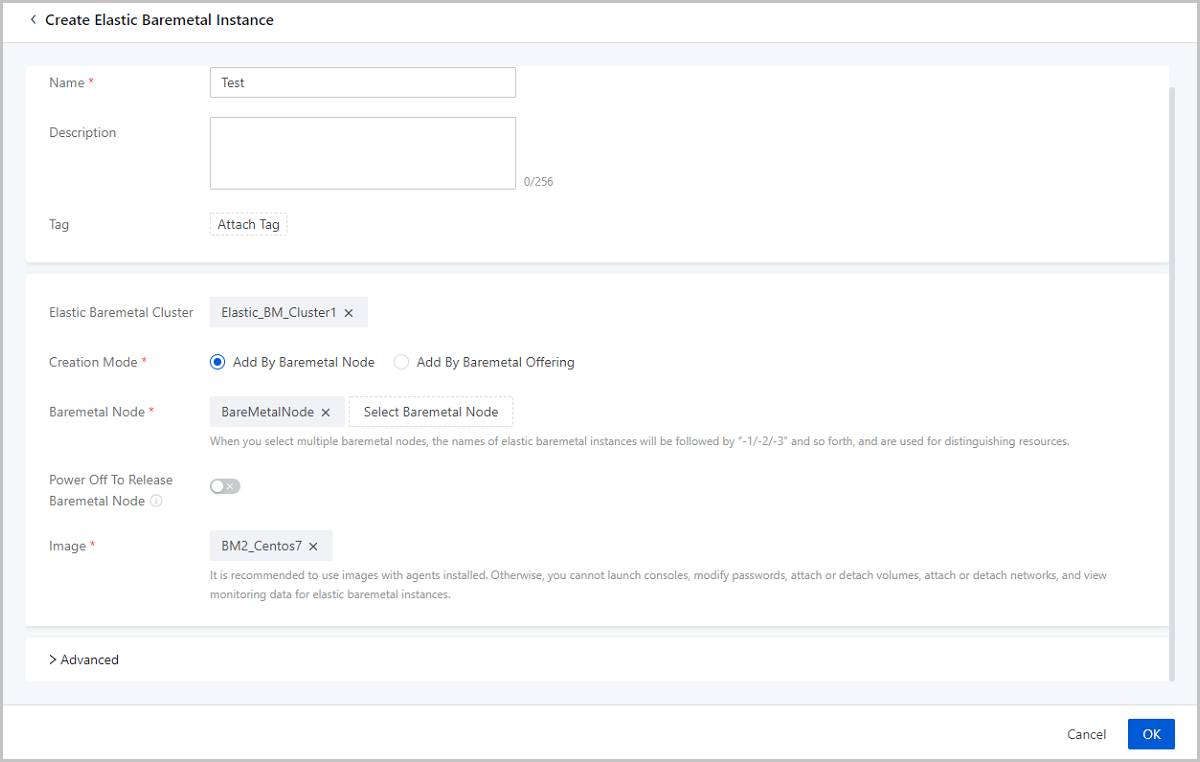The height and width of the screenshot is (762, 1200).
Task: Click the vertical scrollbar on right
Action: (1172, 380)
